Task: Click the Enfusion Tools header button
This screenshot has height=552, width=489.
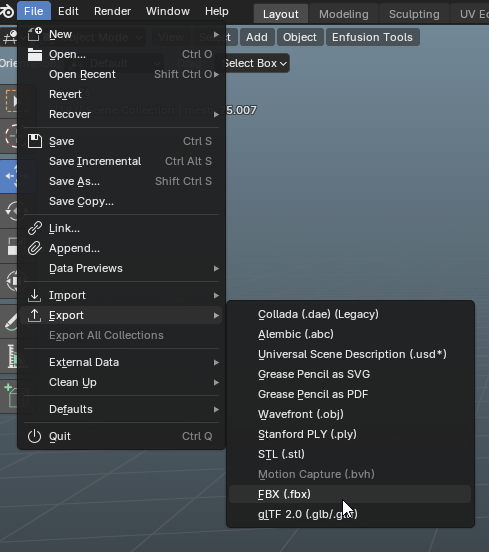Action: coord(372,37)
